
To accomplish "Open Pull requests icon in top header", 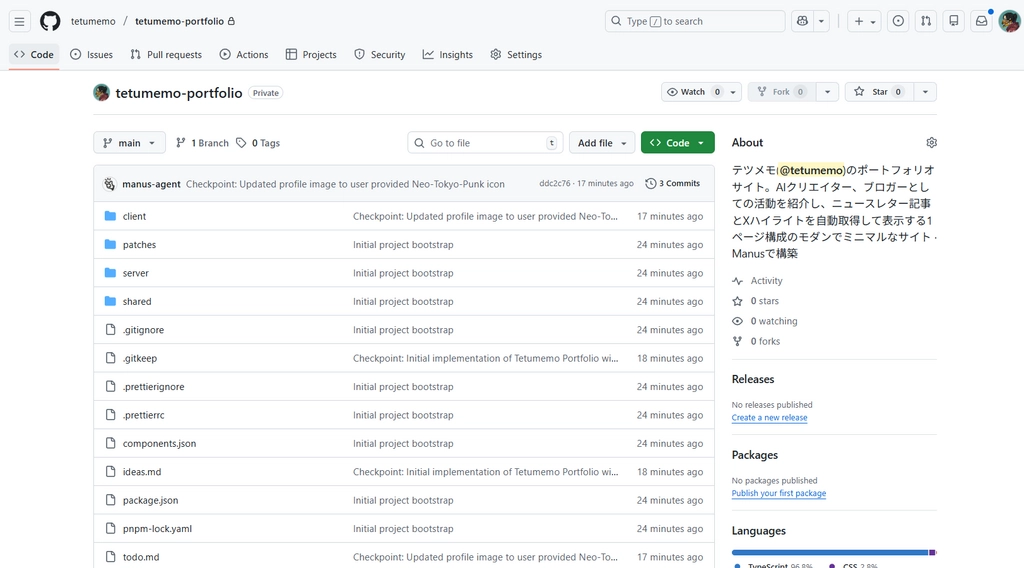I will pyautogui.click(x=926, y=22).
